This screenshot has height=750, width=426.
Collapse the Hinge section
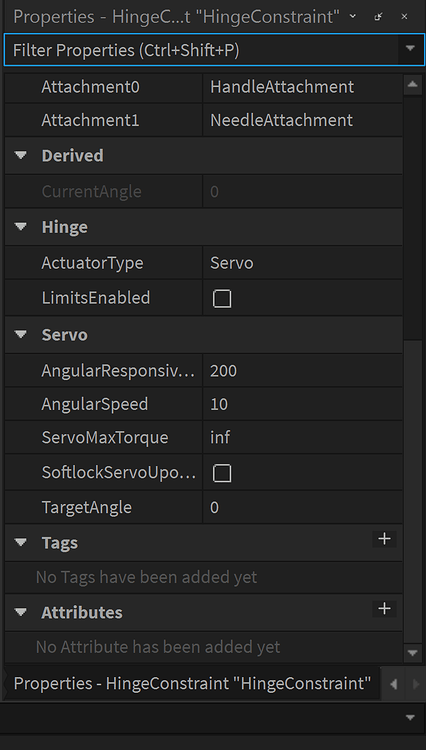click(21, 227)
